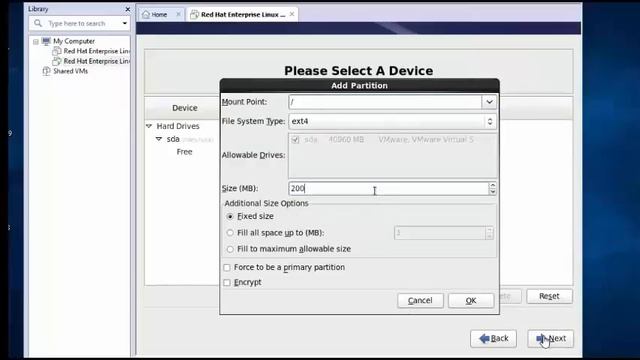Viewport: 640px width, 360px height.
Task: Select the Fixed size radio button
Action: (230, 216)
